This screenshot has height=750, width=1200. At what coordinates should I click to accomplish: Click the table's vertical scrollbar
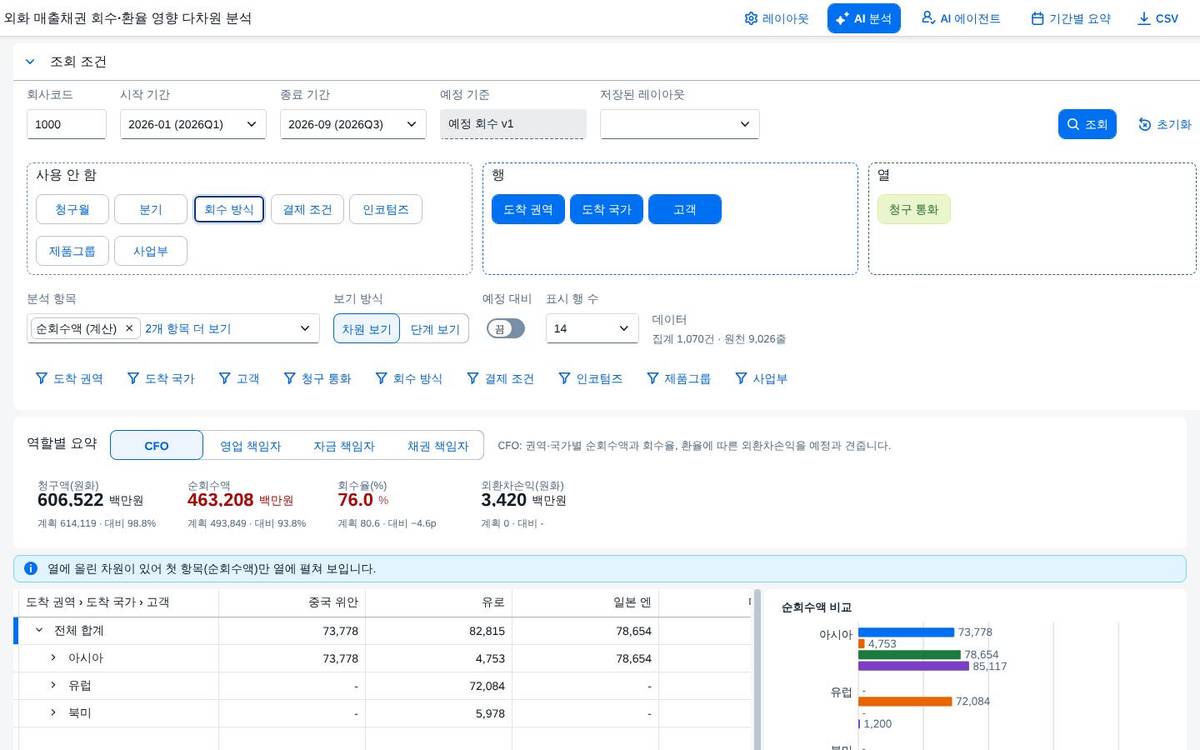(x=756, y=669)
